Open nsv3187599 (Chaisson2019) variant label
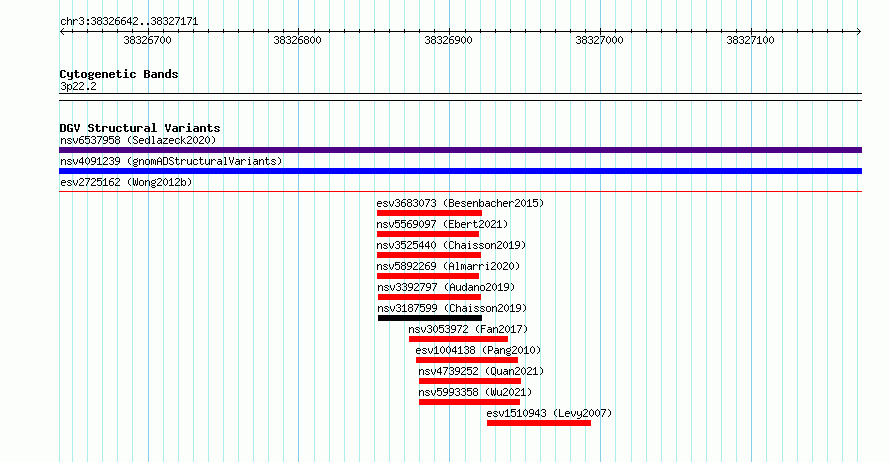 452,308
